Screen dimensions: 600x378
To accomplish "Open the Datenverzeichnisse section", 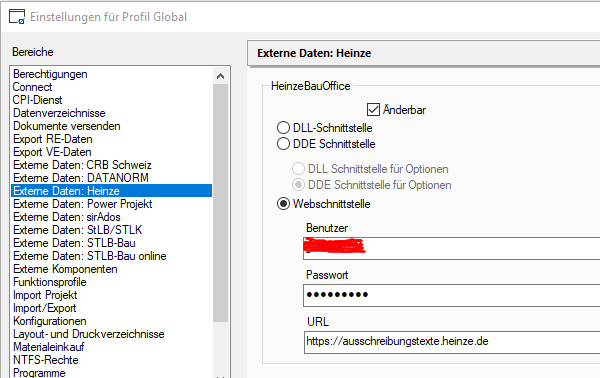I will 111,113.
